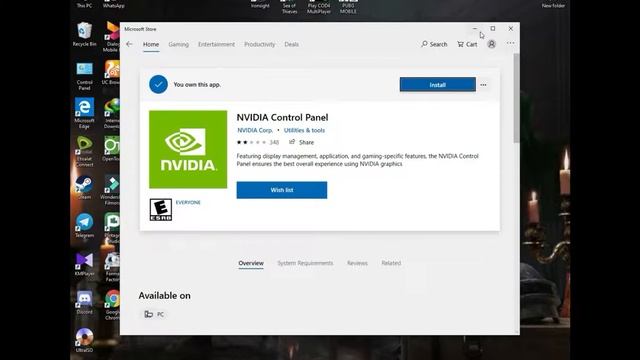
Task: Select the Overview section tab
Action: point(251,263)
